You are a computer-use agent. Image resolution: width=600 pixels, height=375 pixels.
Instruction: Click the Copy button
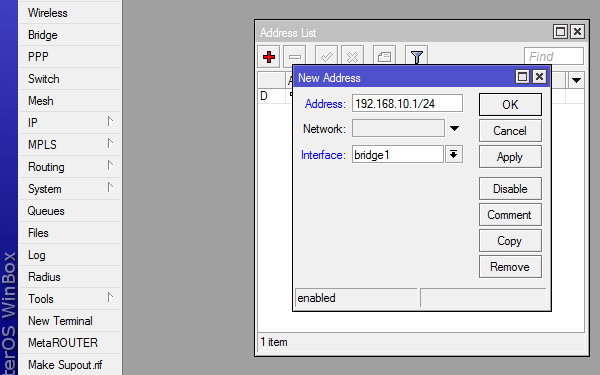pyautogui.click(x=510, y=241)
